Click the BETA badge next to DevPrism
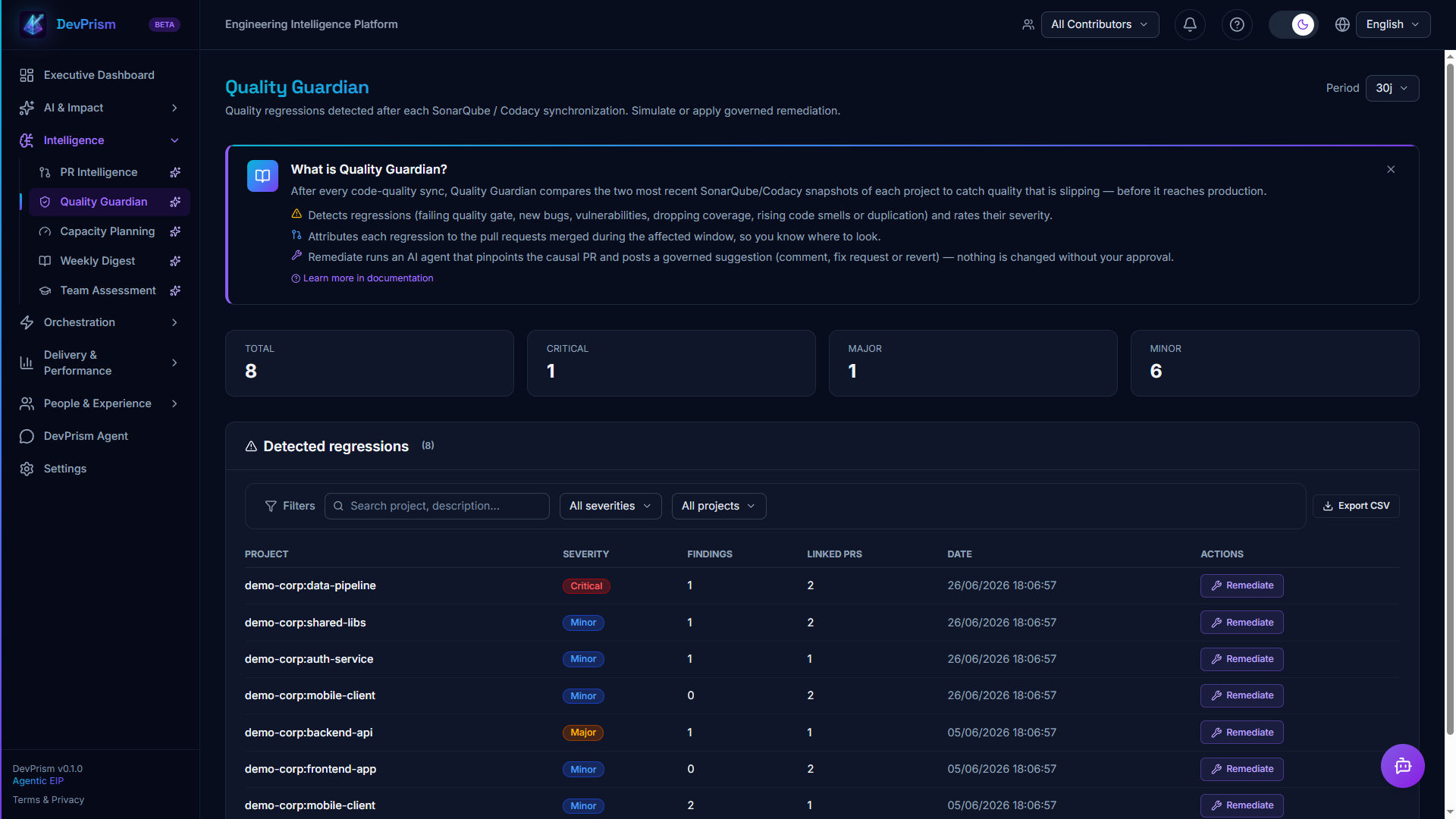The width and height of the screenshot is (1456, 819). pos(165,25)
